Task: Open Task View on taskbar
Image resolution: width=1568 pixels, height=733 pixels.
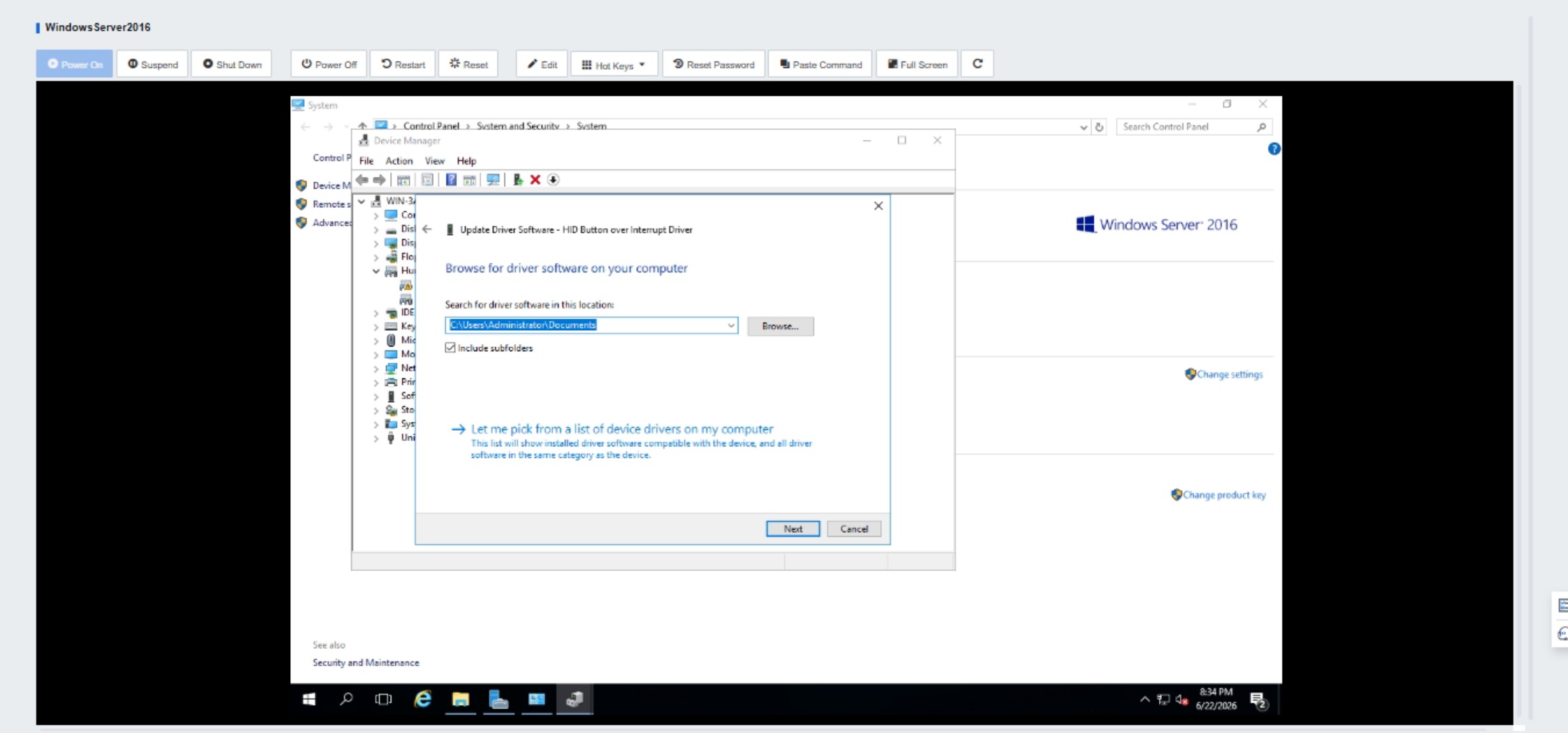Action: pyautogui.click(x=383, y=699)
